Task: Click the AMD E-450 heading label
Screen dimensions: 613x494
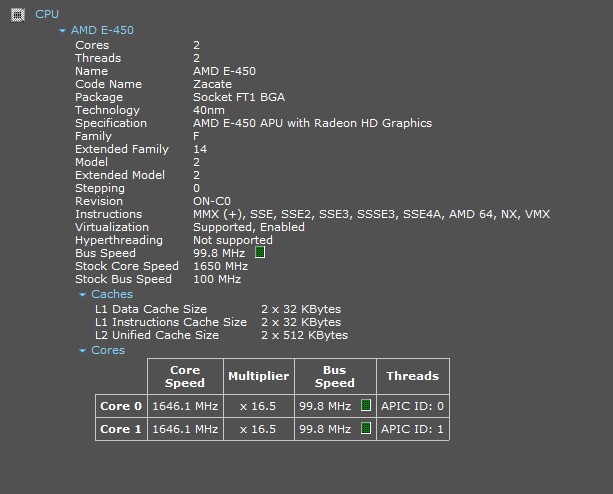Action: (102, 30)
